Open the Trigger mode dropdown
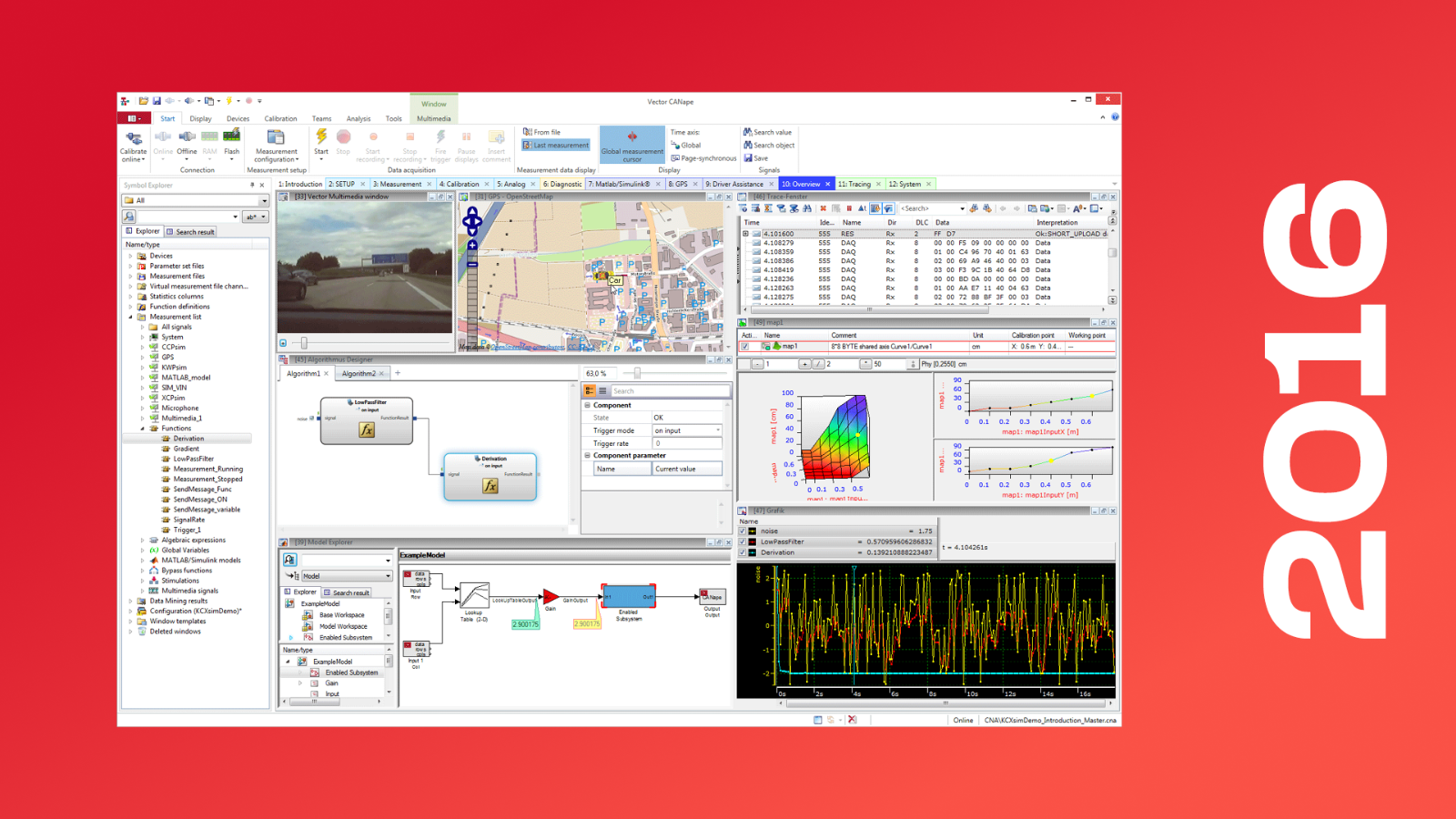Screen dimensions: 1456x819 (x=718, y=430)
